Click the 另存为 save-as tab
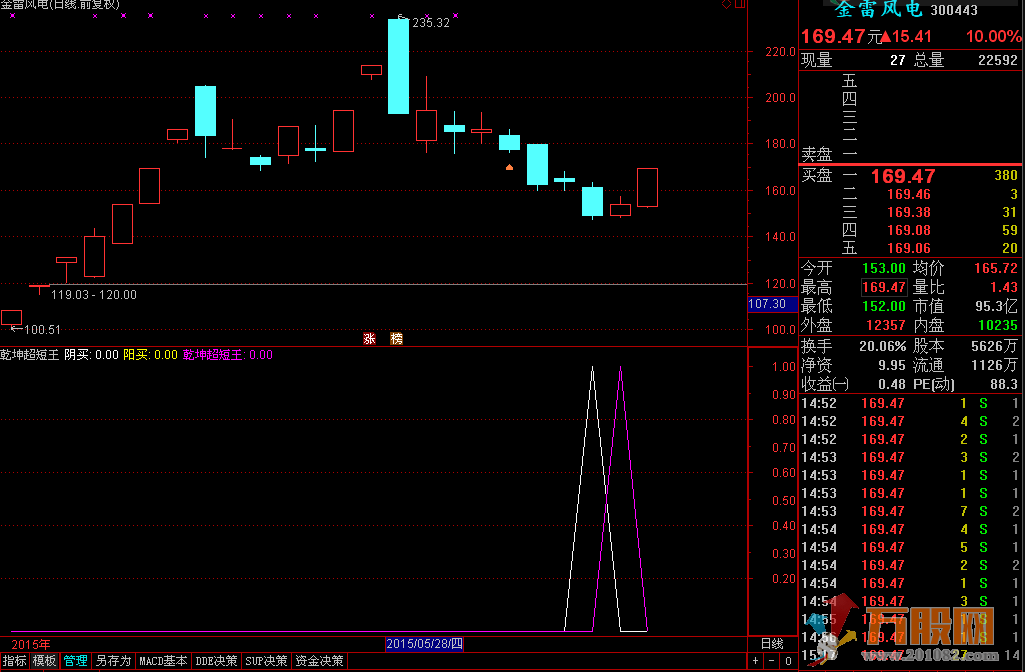Image resolution: width=1025 pixels, height=672 pixels. tap(113, 661)
